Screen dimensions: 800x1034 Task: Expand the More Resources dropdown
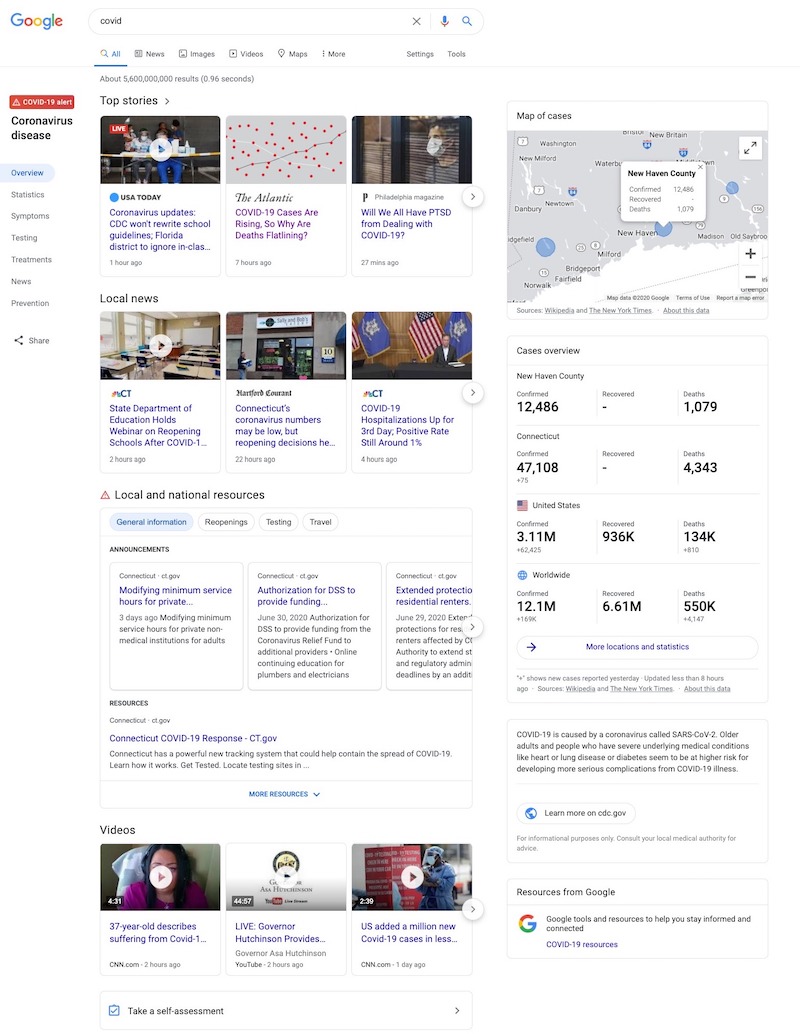pyautogui.click(x=285, y=794)
